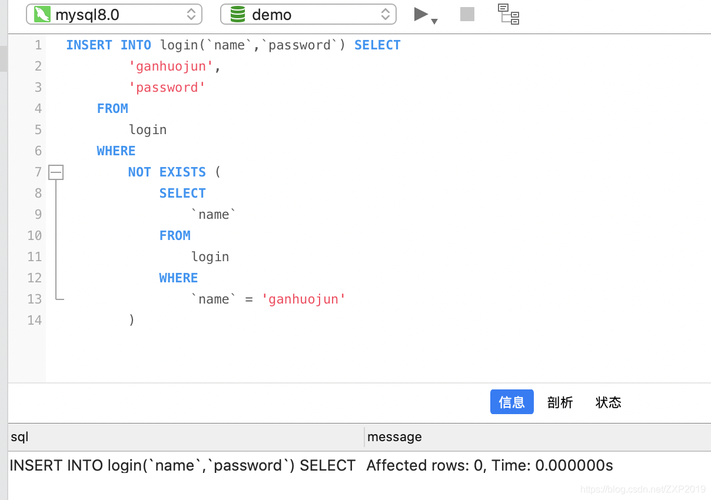Click closing parenthesis on line 14

click(x=131, y=320)
